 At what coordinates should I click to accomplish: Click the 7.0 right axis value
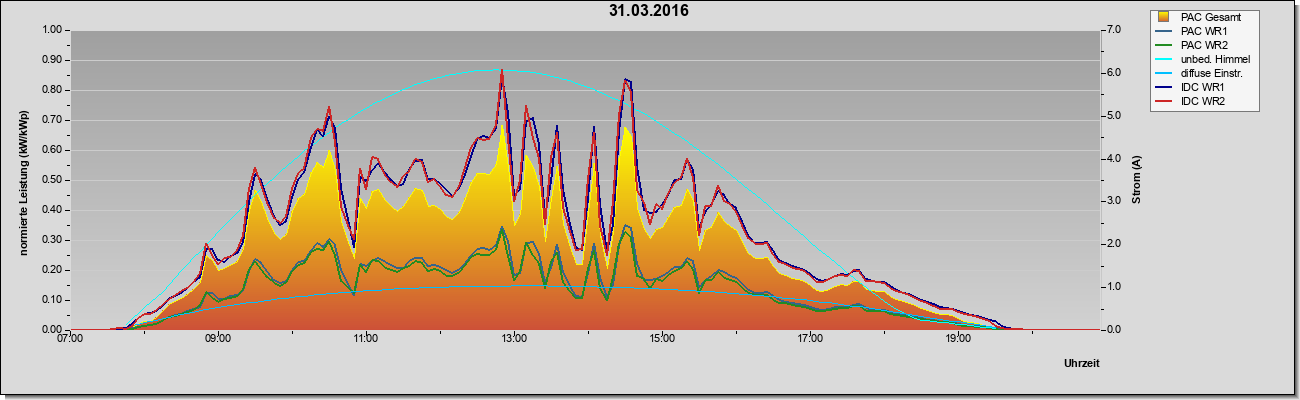pyautogui.click(x=1116, y=30)
